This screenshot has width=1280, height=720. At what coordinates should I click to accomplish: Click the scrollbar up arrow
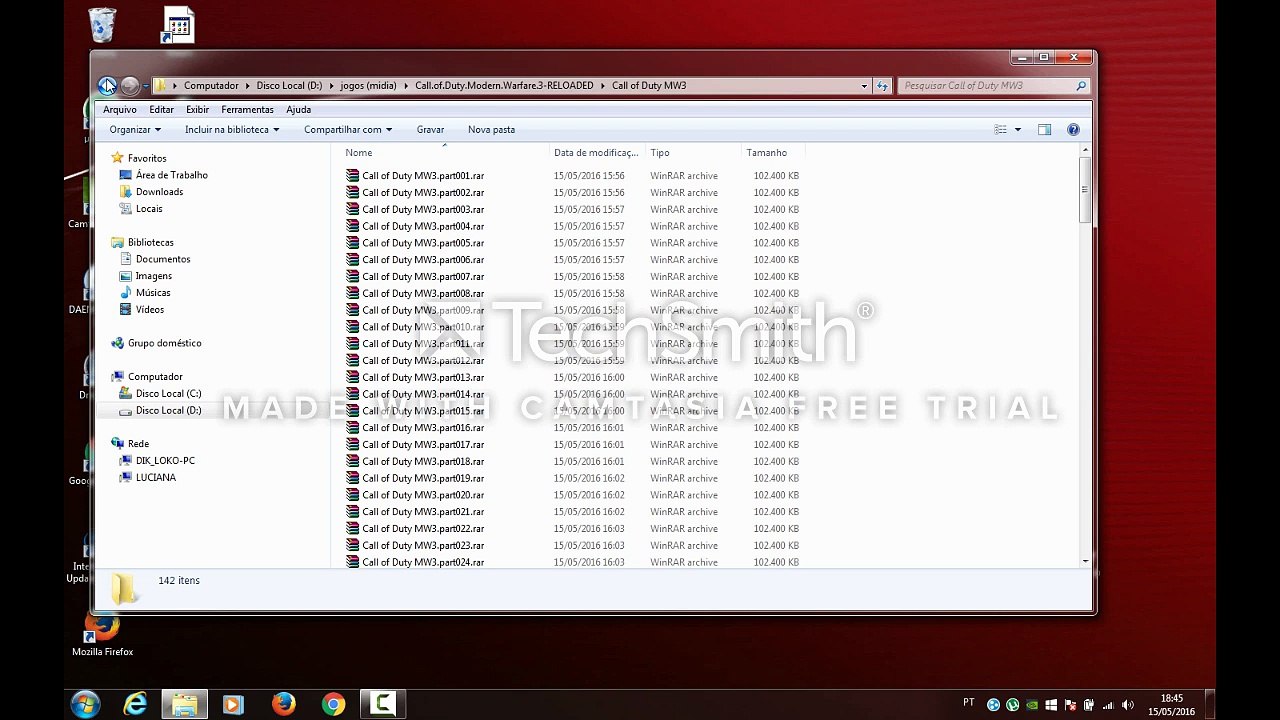1086,151
